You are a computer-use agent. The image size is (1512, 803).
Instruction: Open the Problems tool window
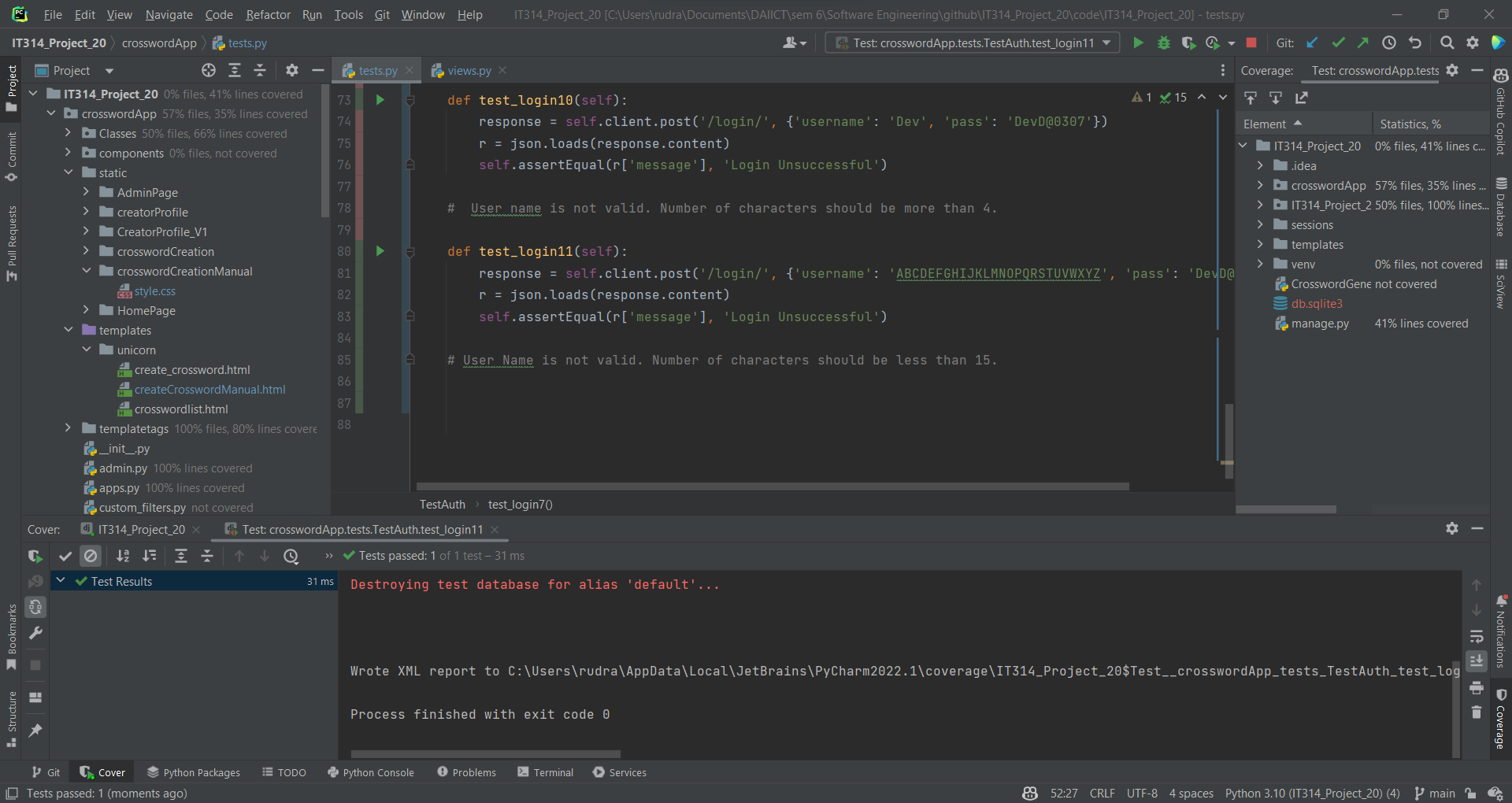466,772
